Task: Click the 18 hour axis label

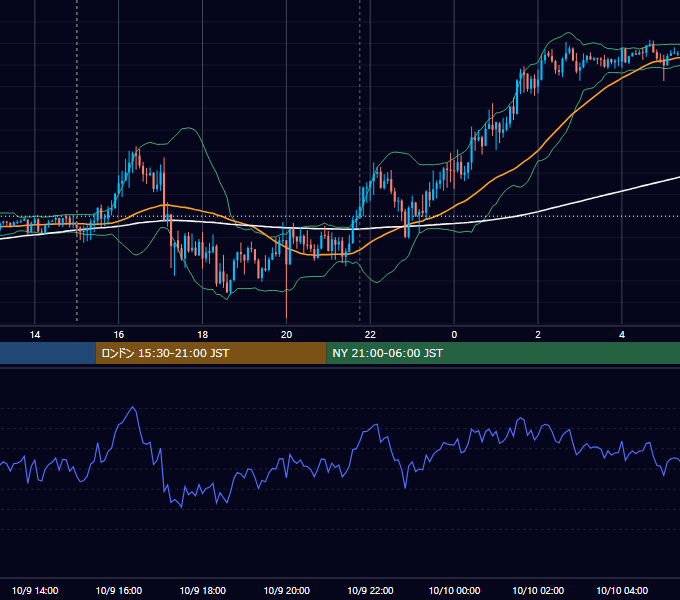Action: point(203,335)
